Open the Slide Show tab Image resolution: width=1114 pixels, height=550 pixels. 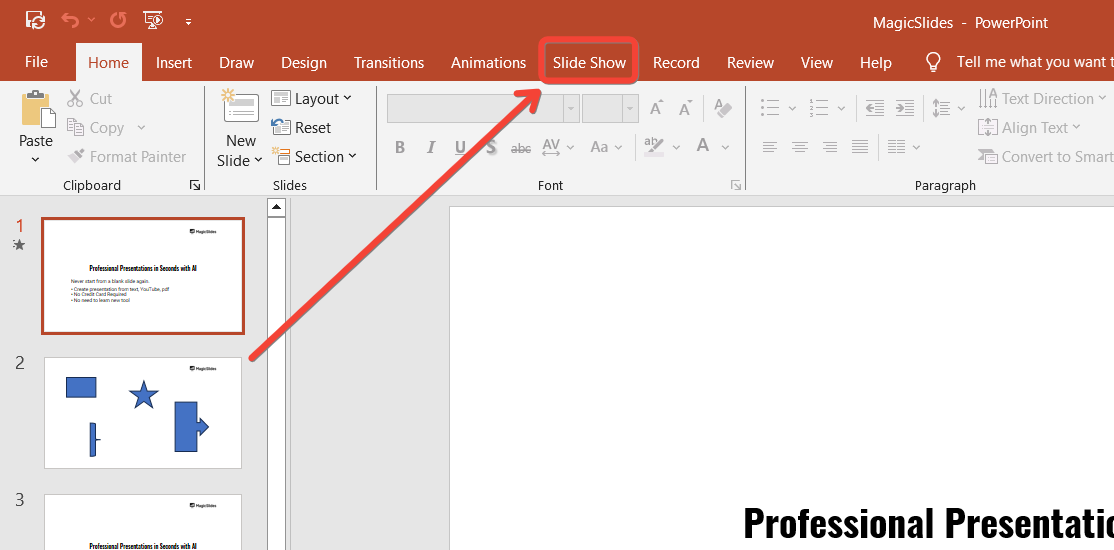pos(589,63)
